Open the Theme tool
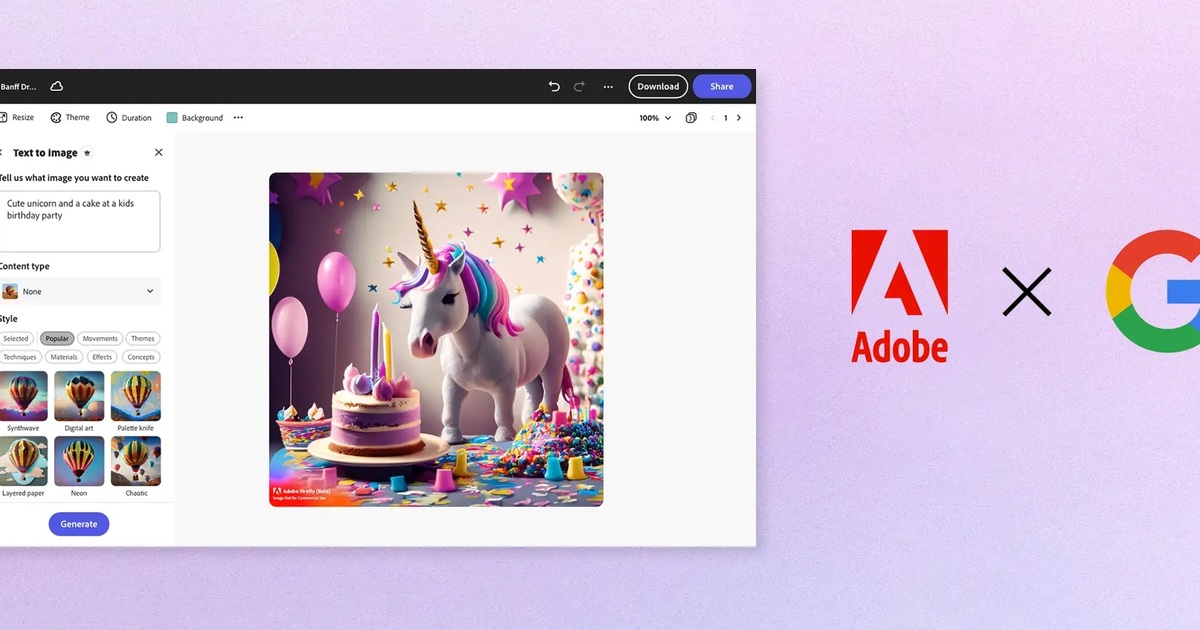 [55, 117]
